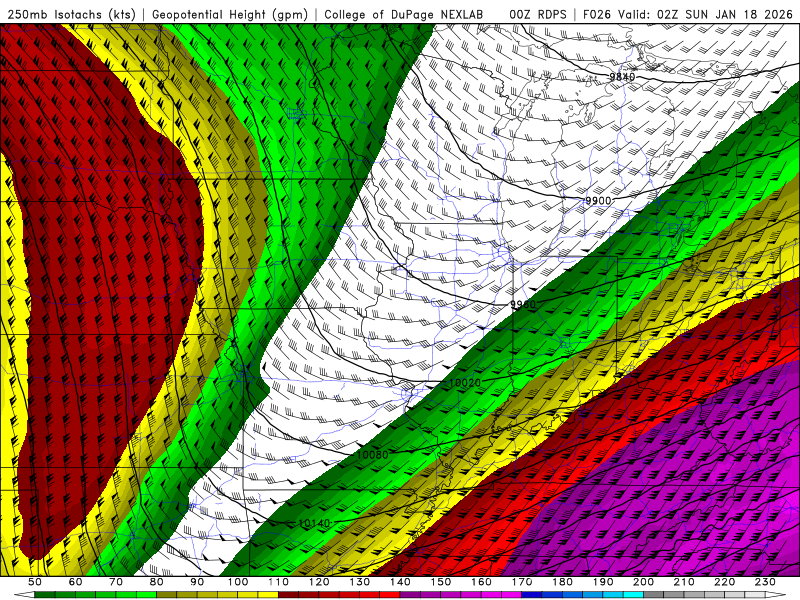Click the 9840 height contour label
Image resolution: width=800 pixels, height=600 pixels.
tap(622, 77)
